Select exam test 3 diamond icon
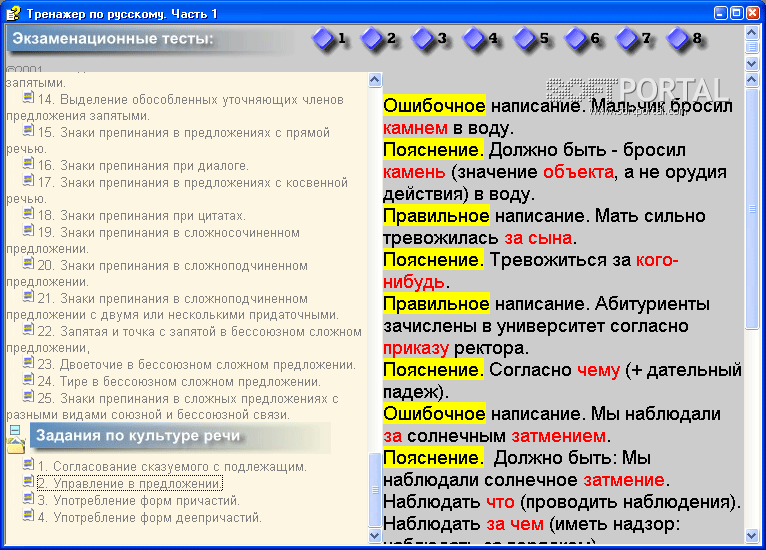 point(424,39)
